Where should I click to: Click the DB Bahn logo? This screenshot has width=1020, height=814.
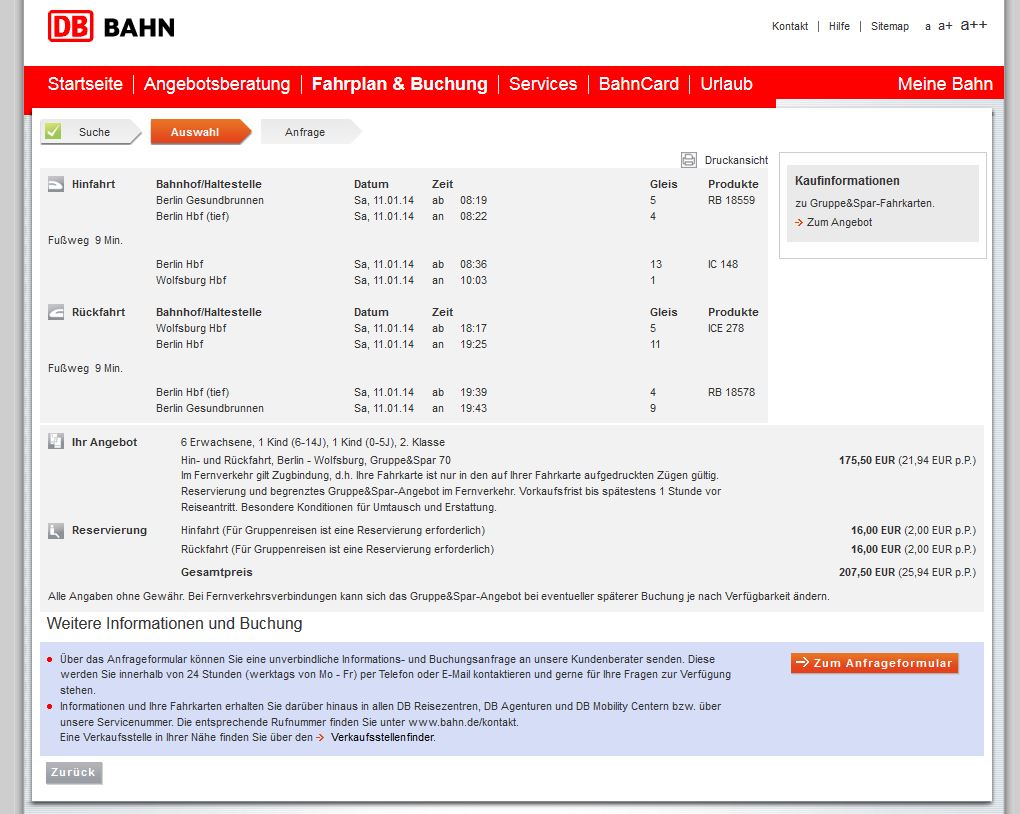[x=111, y=27]
